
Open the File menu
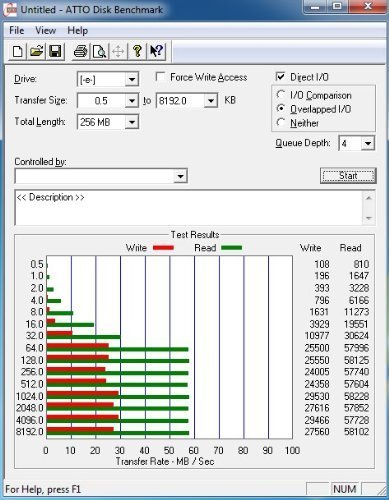pos(17,31)
